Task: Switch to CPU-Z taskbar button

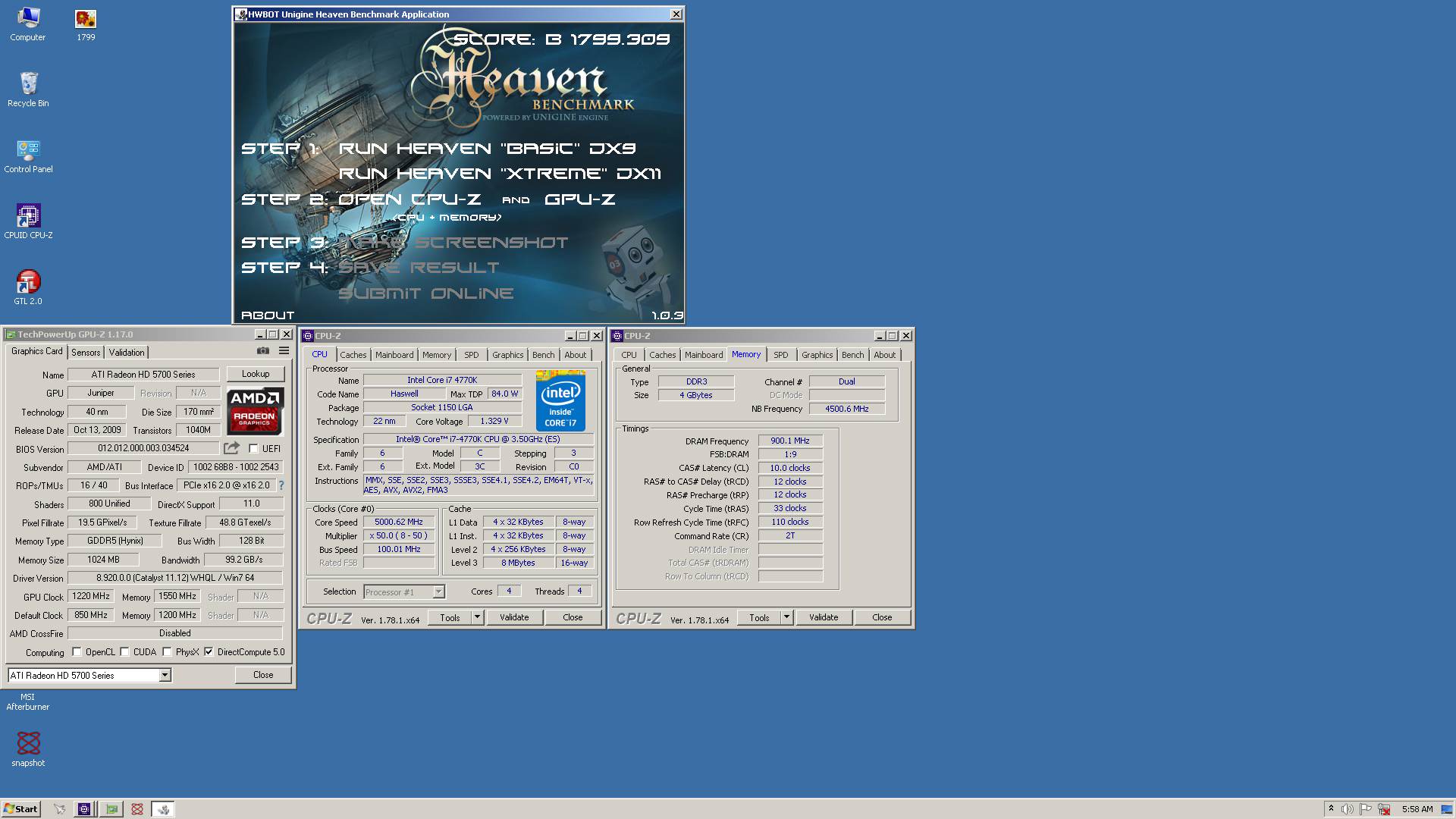Action: click(84, 809)
